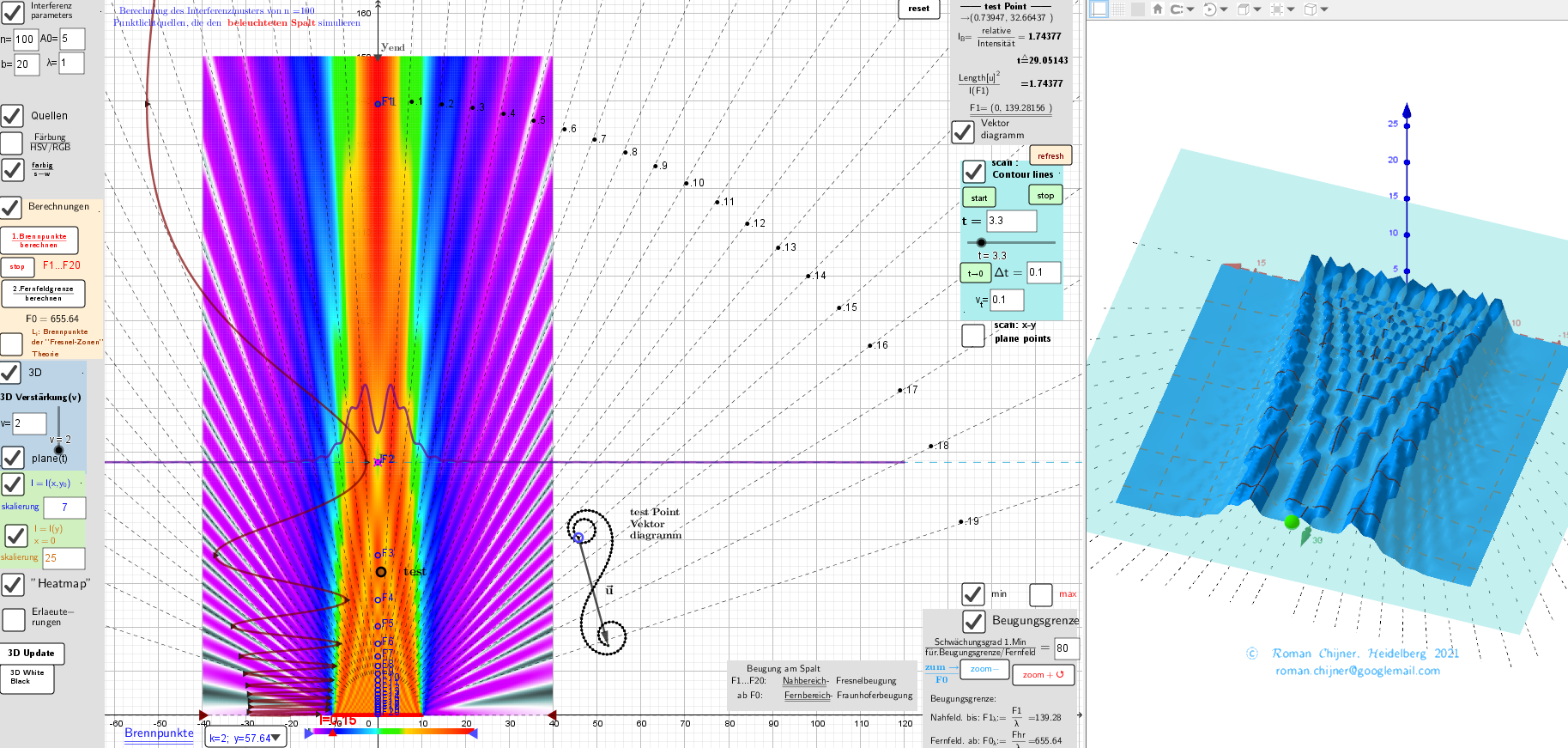Click the t slider handle
Image resolution: width=1568 pixels, height=748 pixels.
(x=982, y=242)
